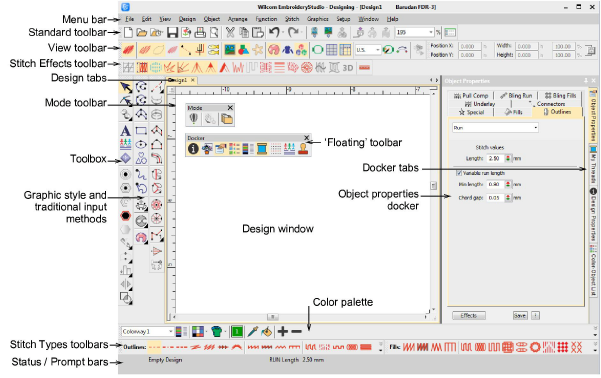Select the Lettering 'A' tool in Toolbox
The image size is (601, 378).
coord(125,131)
